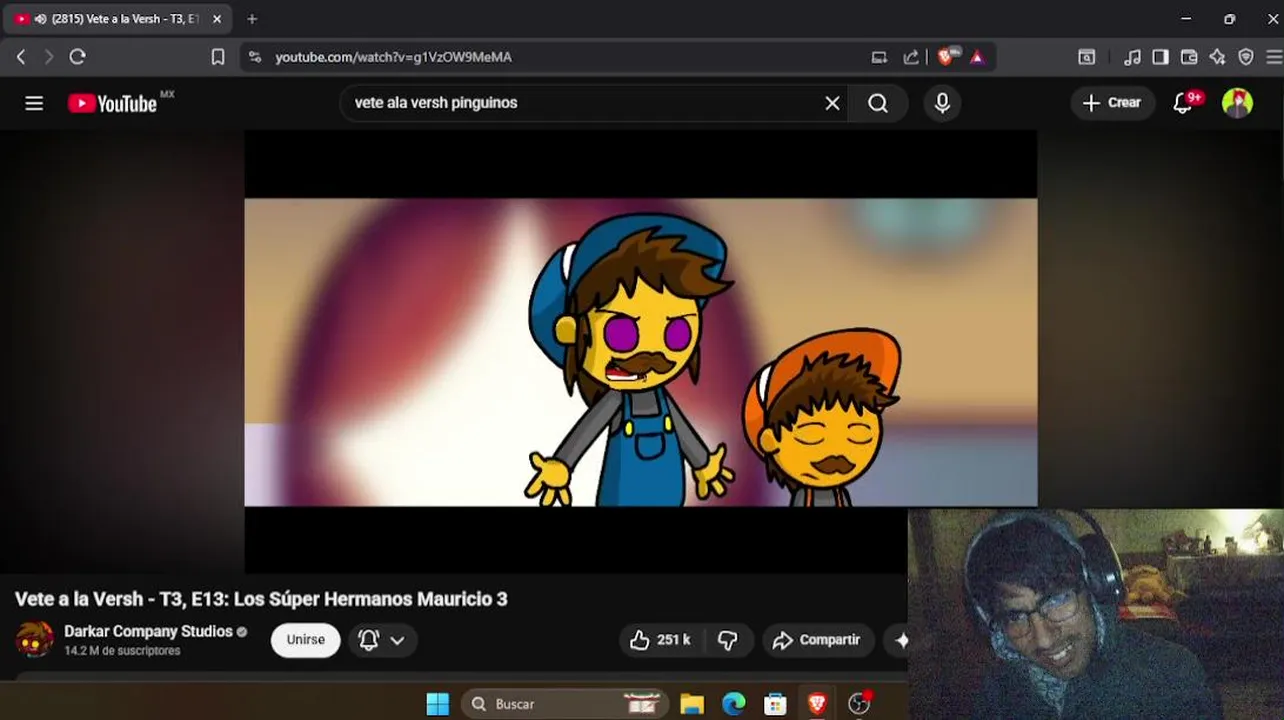Click the taskbar Buscar search box

click(565, 704)
